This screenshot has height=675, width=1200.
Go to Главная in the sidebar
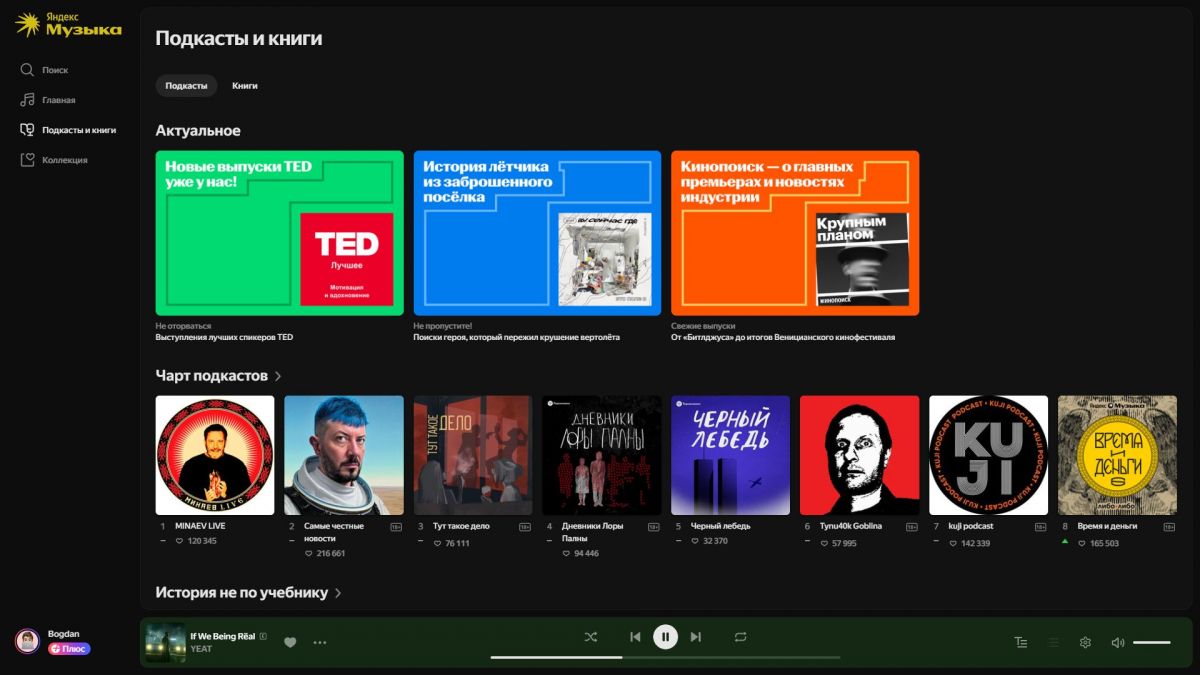click(x=48, y=100)
